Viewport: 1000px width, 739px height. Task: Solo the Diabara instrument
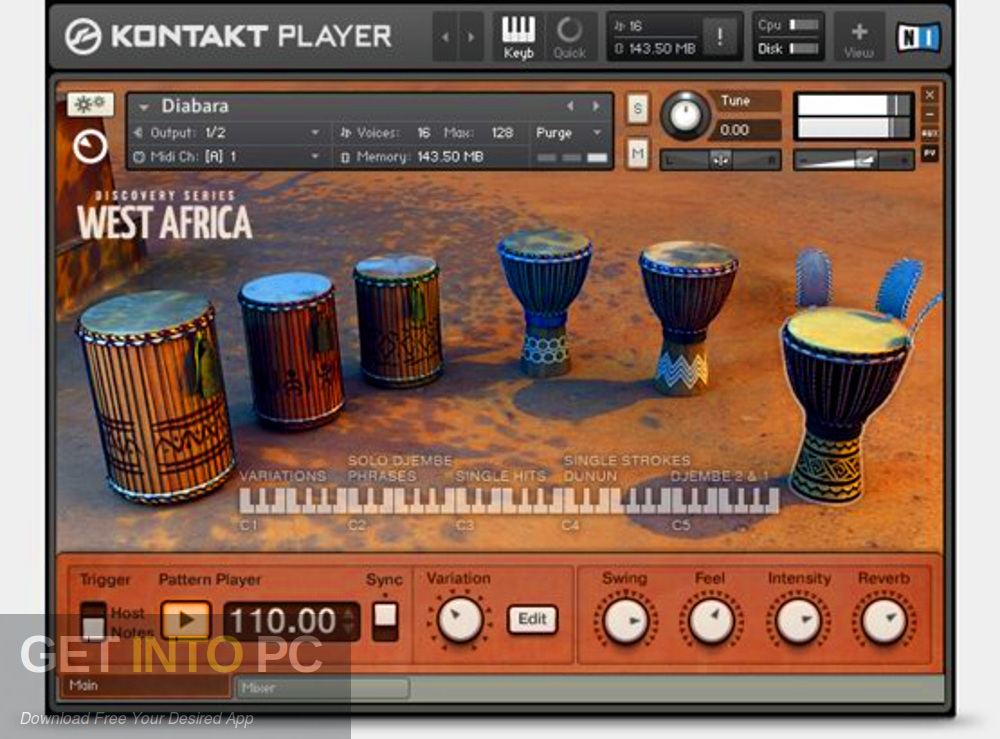click(x=637, y=109)
